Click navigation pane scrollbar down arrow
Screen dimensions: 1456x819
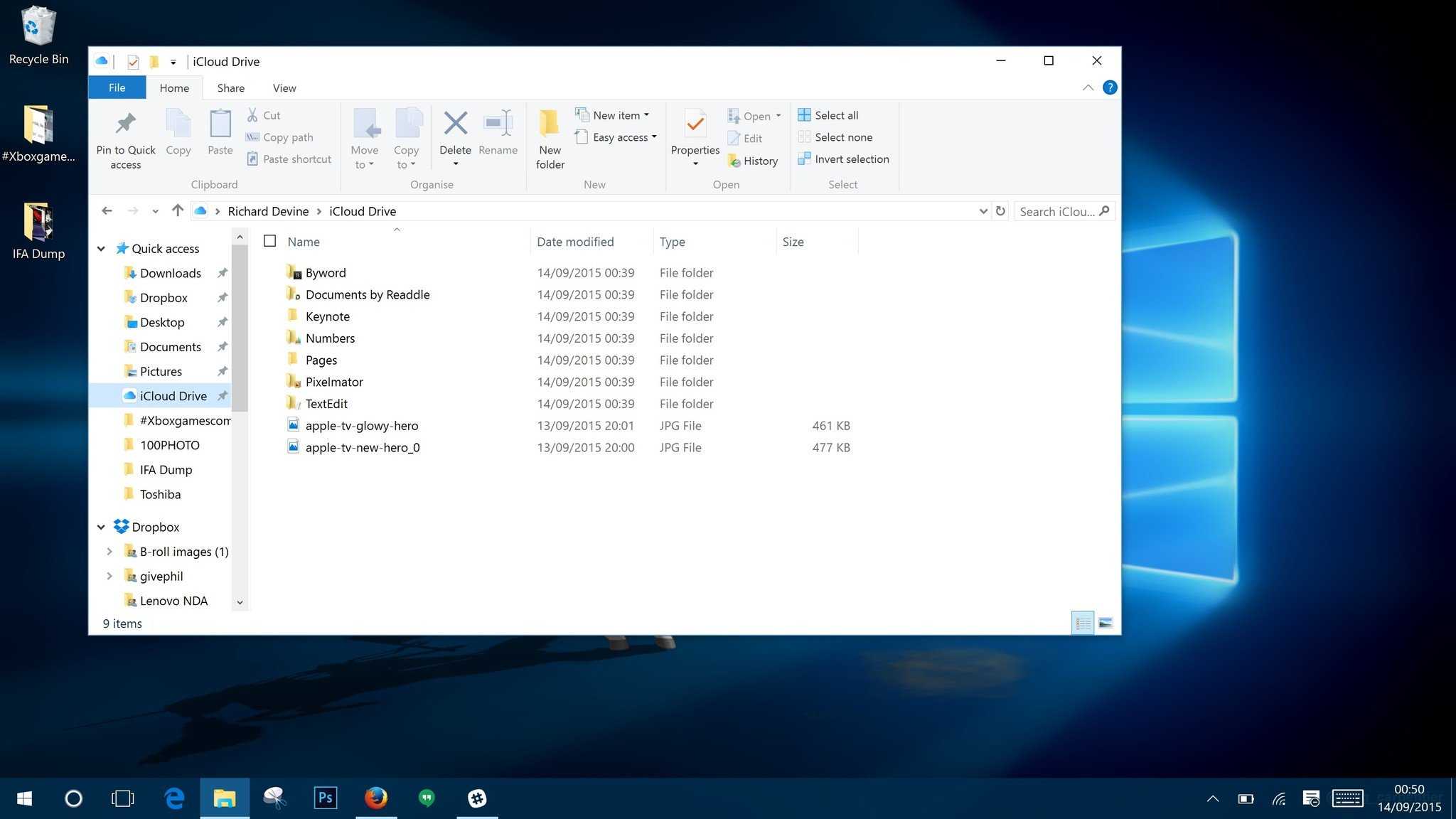(x=240, y=602)
